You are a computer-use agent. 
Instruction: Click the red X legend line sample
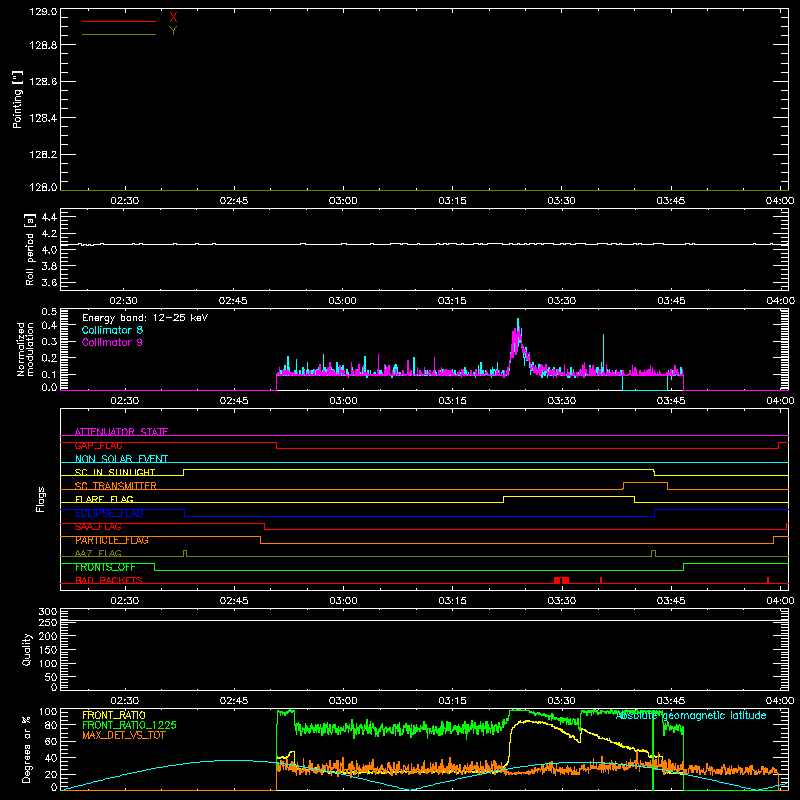[x=119, y=21]
